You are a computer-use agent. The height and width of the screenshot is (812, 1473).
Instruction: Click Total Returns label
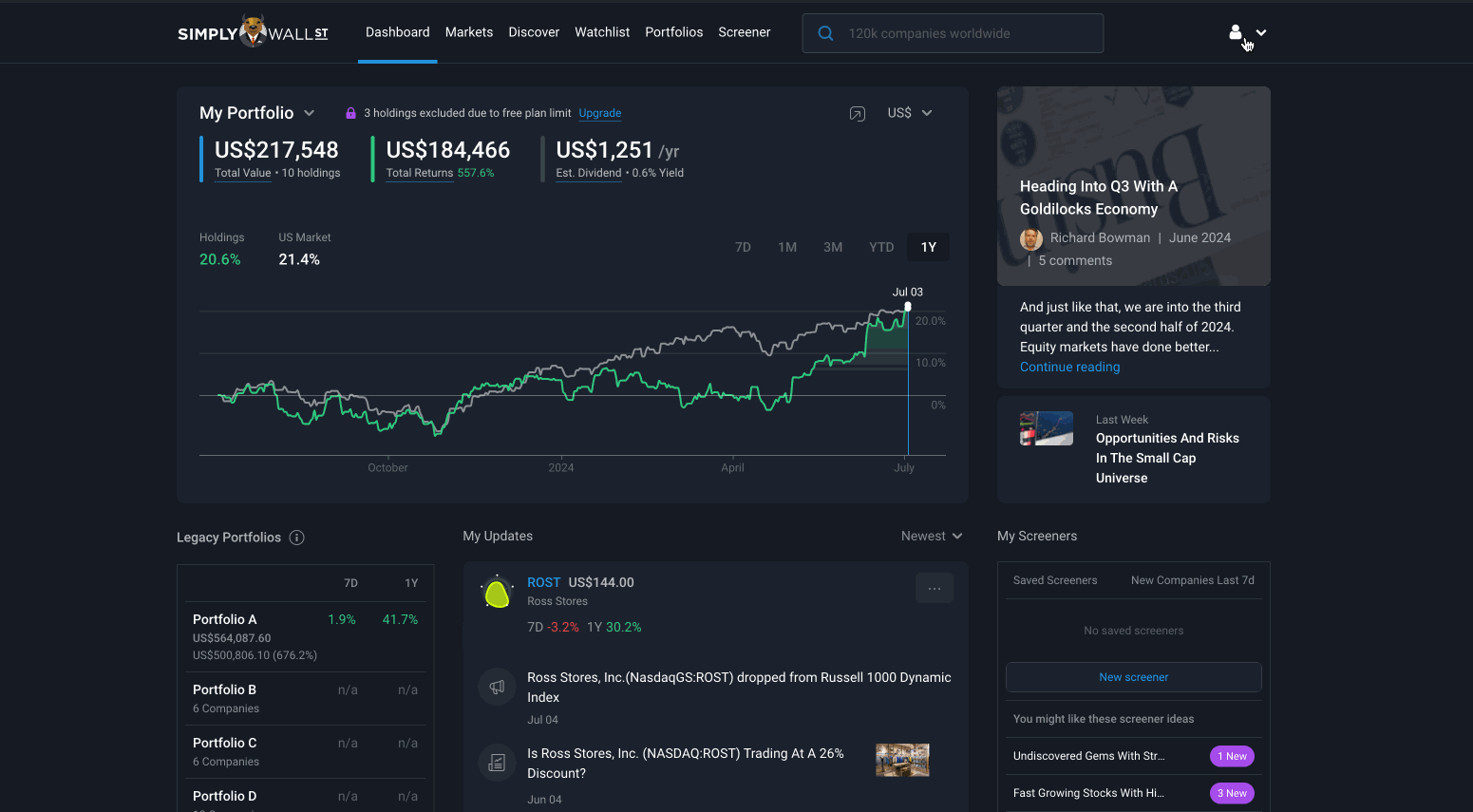[x=420, y=173]
